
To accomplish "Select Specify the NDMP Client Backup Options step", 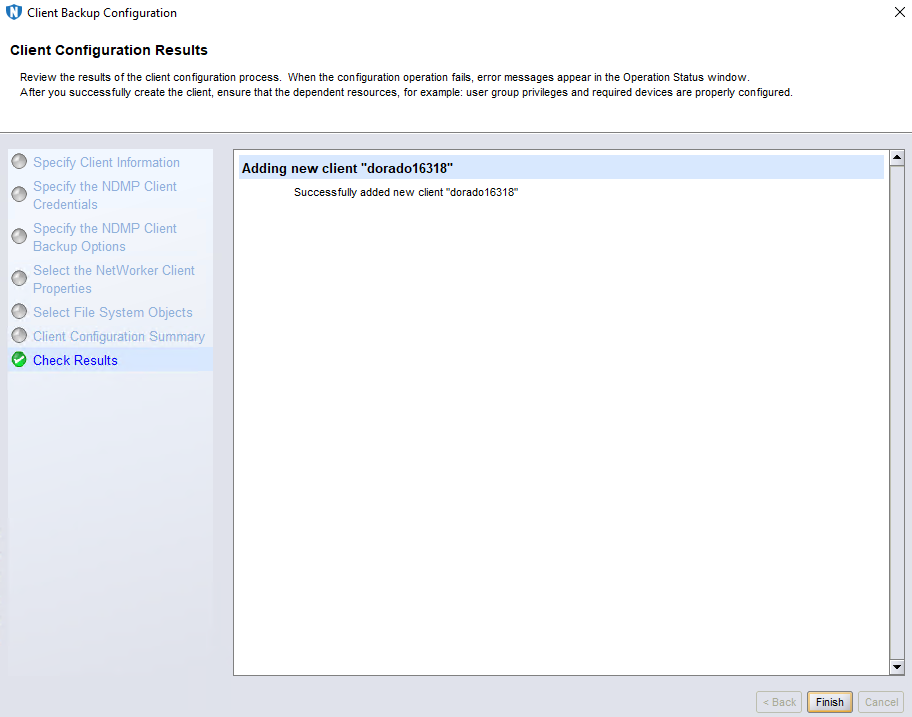I will (105, 237).
